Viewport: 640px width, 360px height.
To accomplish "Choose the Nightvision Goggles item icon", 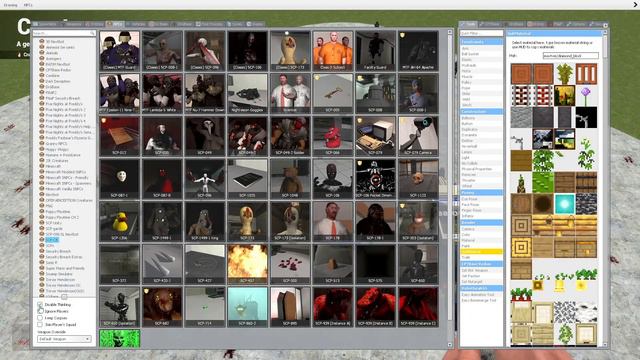I will [x=247, y=93].
